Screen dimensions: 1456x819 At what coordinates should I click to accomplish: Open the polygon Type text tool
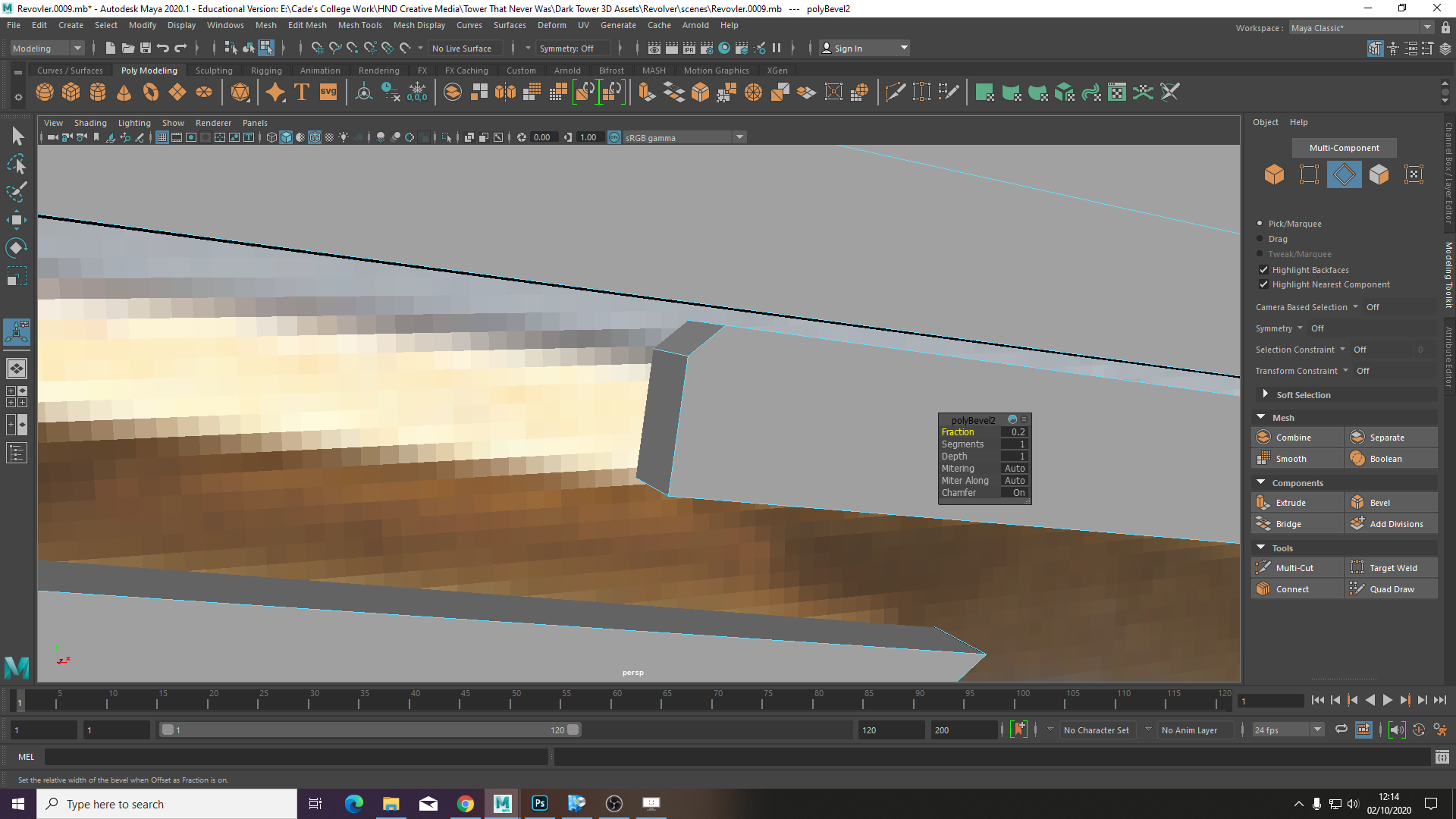click(x=302, y=93)
